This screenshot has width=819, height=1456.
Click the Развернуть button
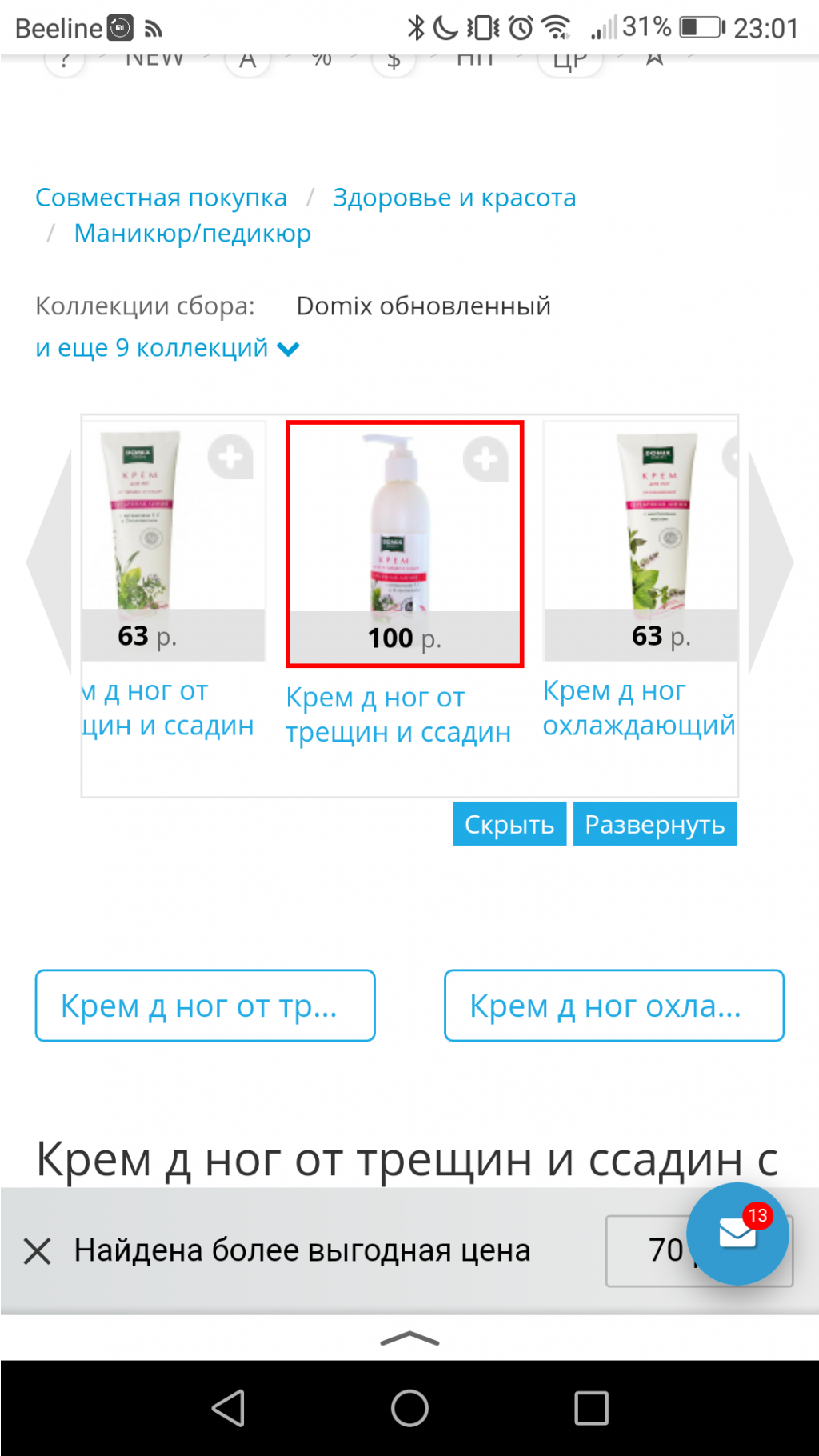click(655, 824)
